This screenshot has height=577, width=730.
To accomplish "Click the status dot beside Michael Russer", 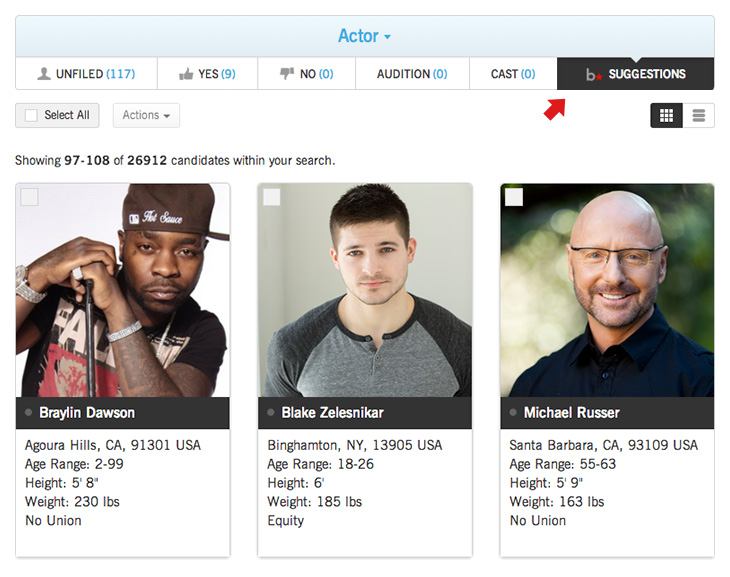I will (x=514, y=413).
